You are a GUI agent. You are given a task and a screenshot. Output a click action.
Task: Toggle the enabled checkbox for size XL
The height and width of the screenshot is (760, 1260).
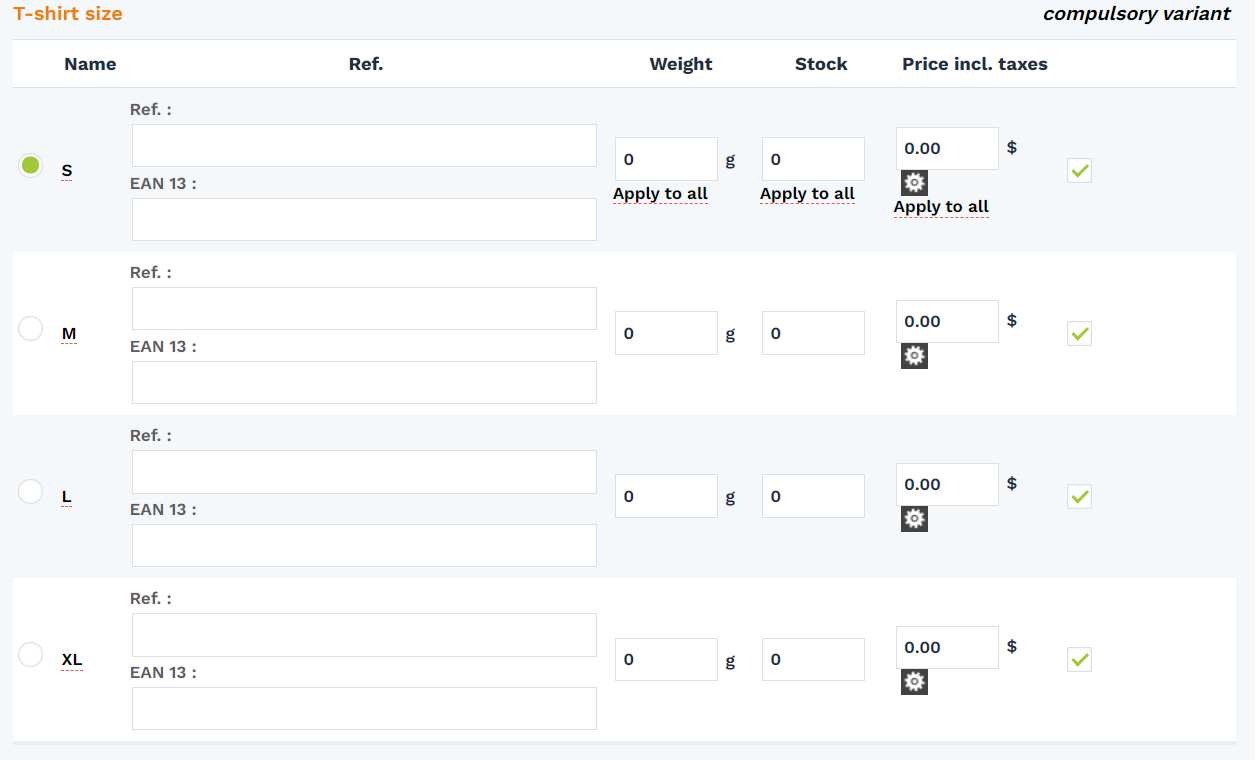[1079, 660]
